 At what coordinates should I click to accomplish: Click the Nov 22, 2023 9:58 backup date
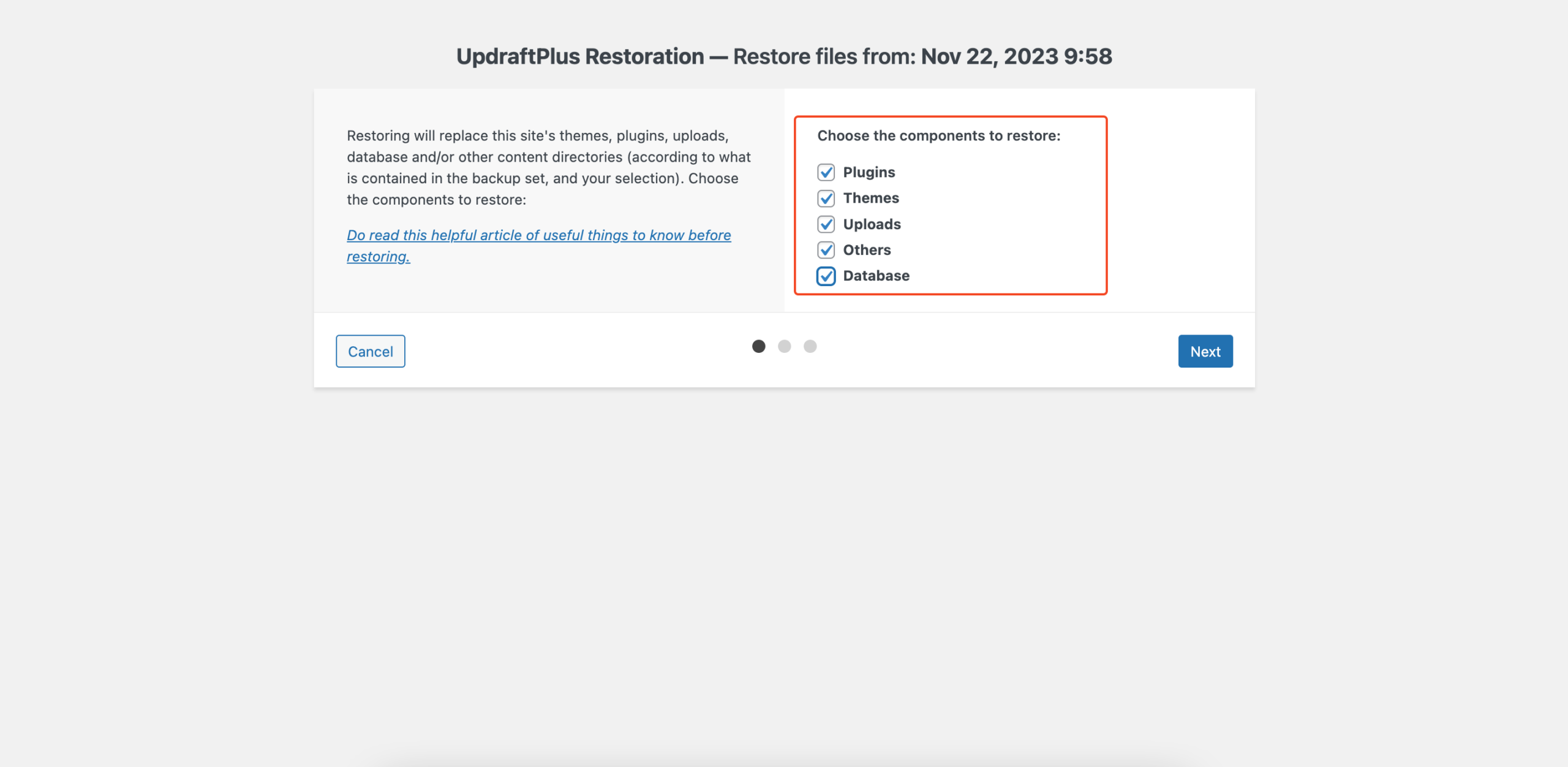click(x=1016, y=56)
